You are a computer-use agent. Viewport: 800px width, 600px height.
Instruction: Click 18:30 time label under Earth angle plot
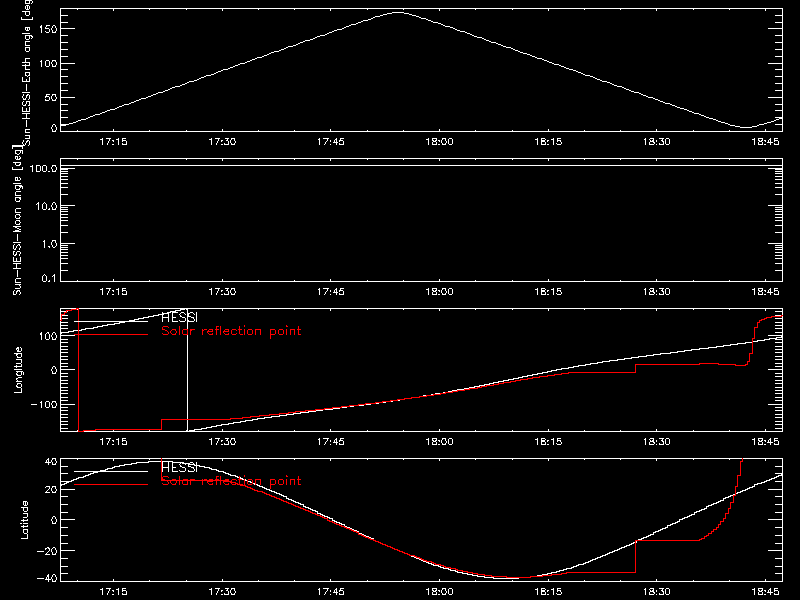tap(657, 141)
